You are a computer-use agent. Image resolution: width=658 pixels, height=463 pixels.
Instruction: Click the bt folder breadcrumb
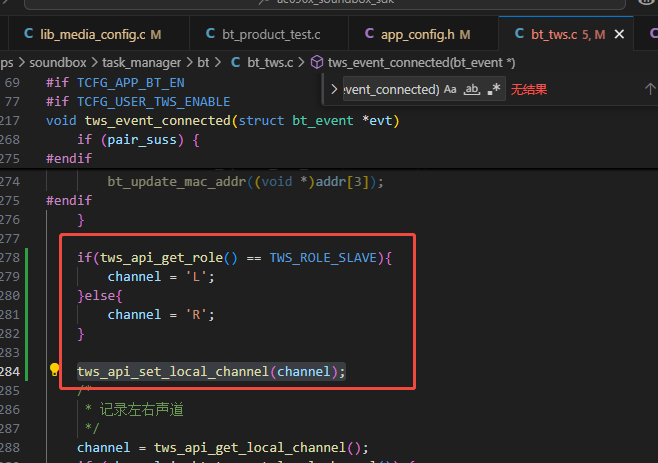[x=203, y=63]
